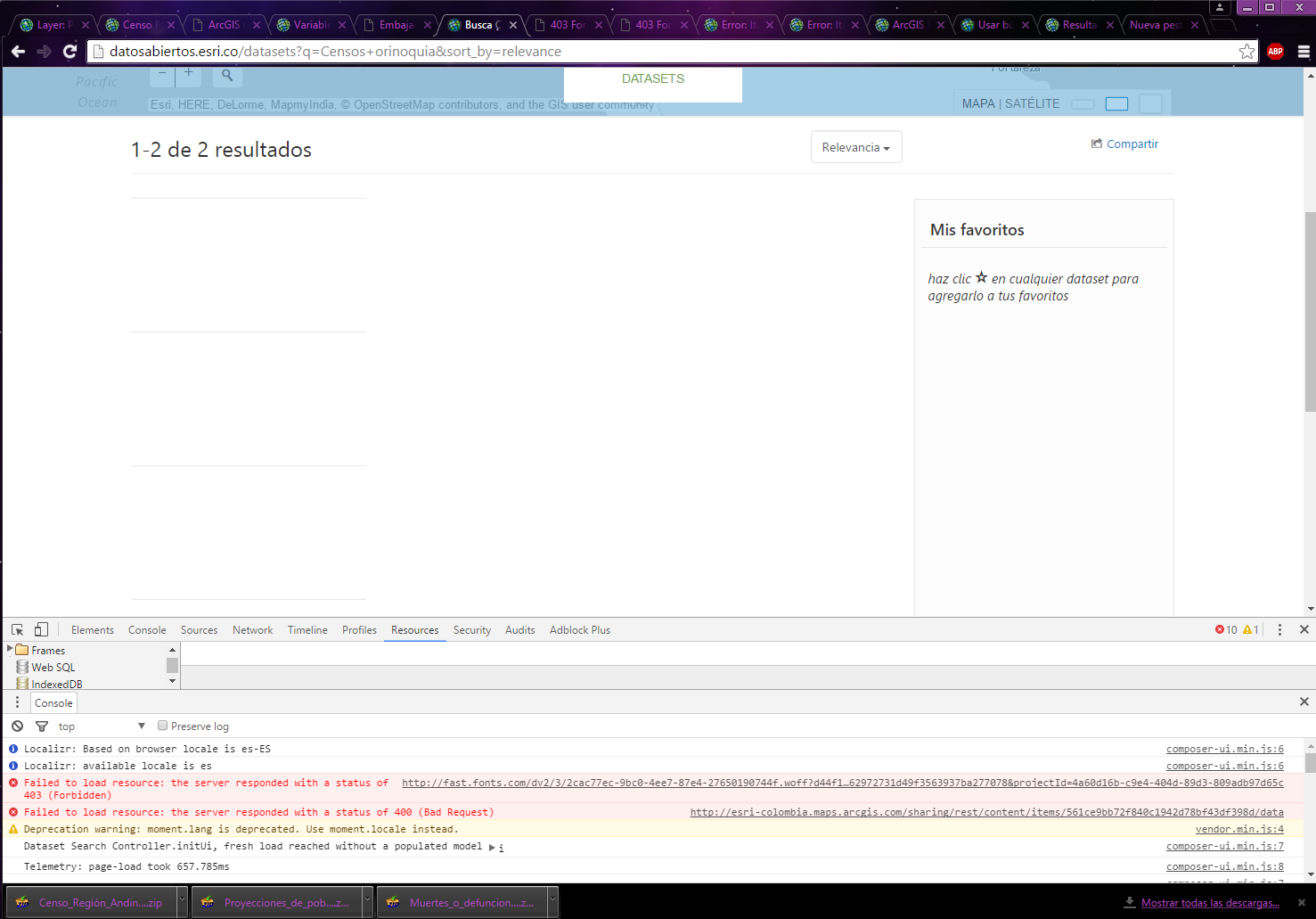
Task: Open the console filter funnel
Action: pyautogui.click(x=41, y=726)
